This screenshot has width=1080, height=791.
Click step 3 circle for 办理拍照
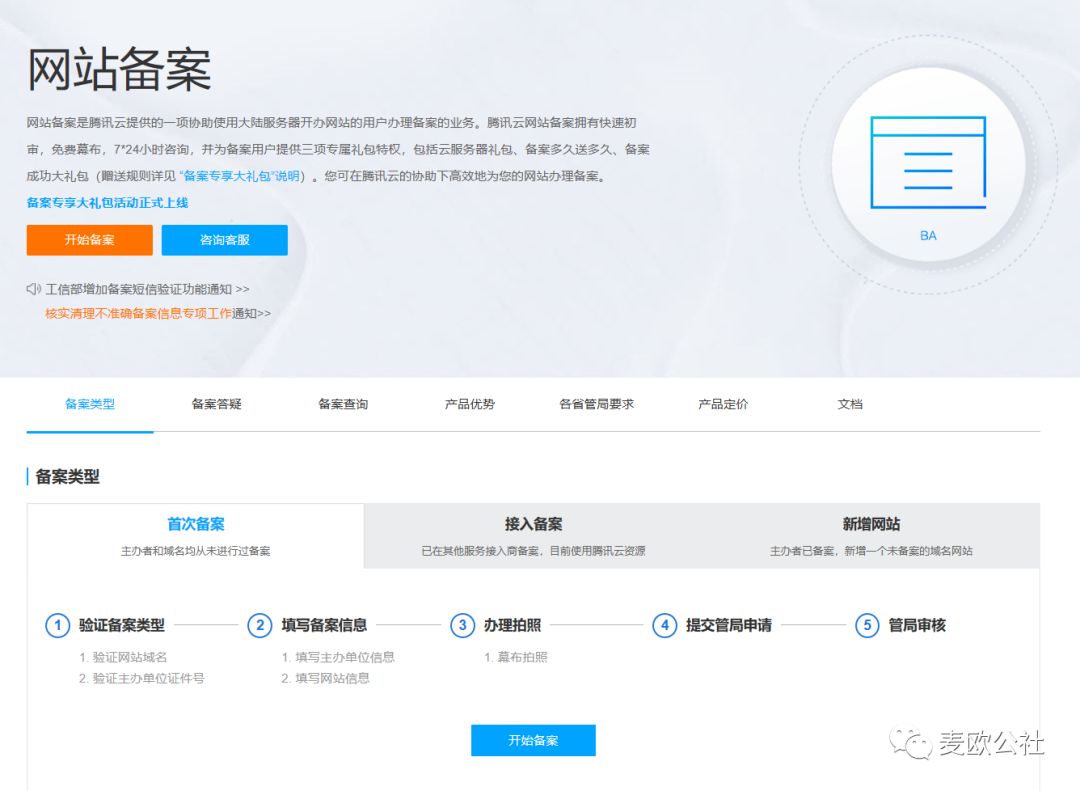pos(462,625)
